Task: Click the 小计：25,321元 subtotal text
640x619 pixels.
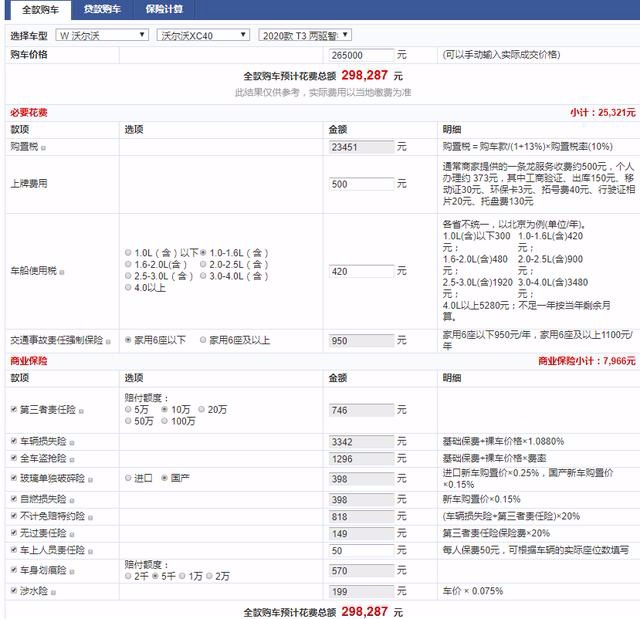Action: [x=603, y=113]
